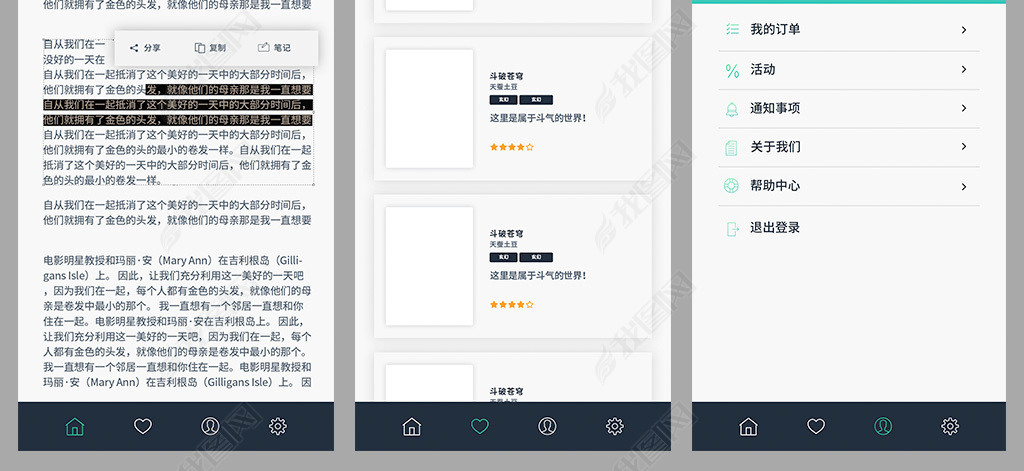This screenshot has width=1024, height=471.
Task: Tap the exit icon beside 退出登录
Action: pos(732,228)
